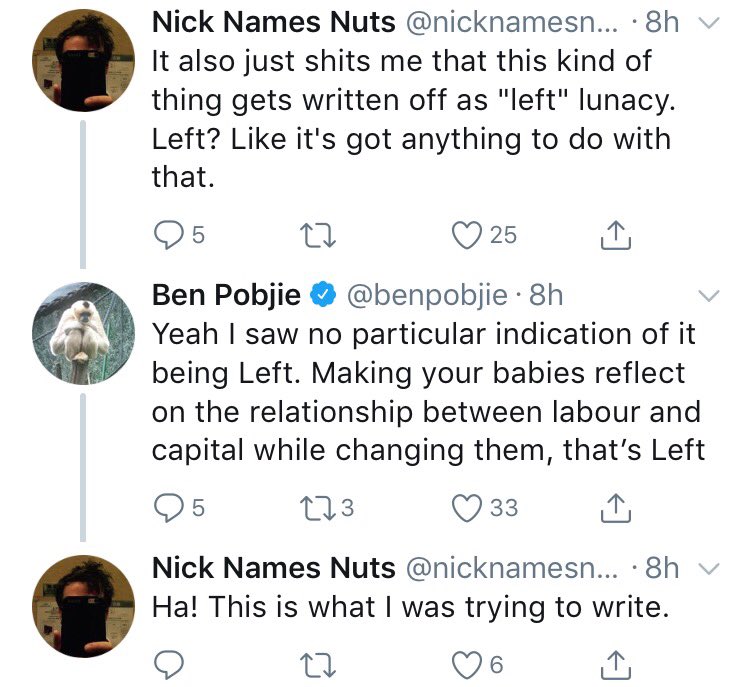The height and width of the screenshot is (687, 750).
Task: Open the first tweet's chevron options menu
Action: (707, 23)
